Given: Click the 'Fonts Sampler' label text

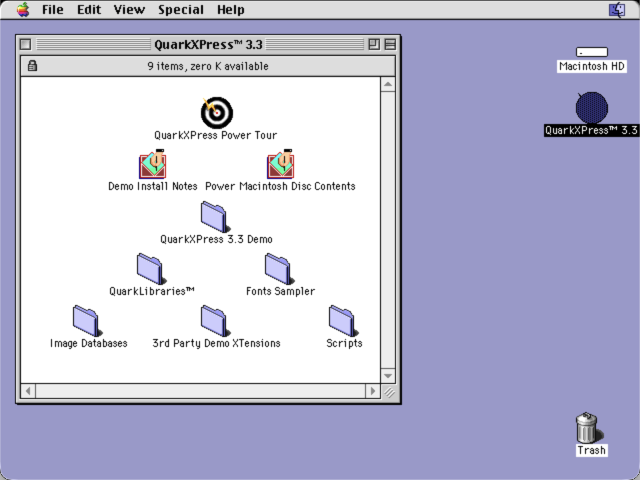Looking at the screenshot, I should [x=280, y=291].
